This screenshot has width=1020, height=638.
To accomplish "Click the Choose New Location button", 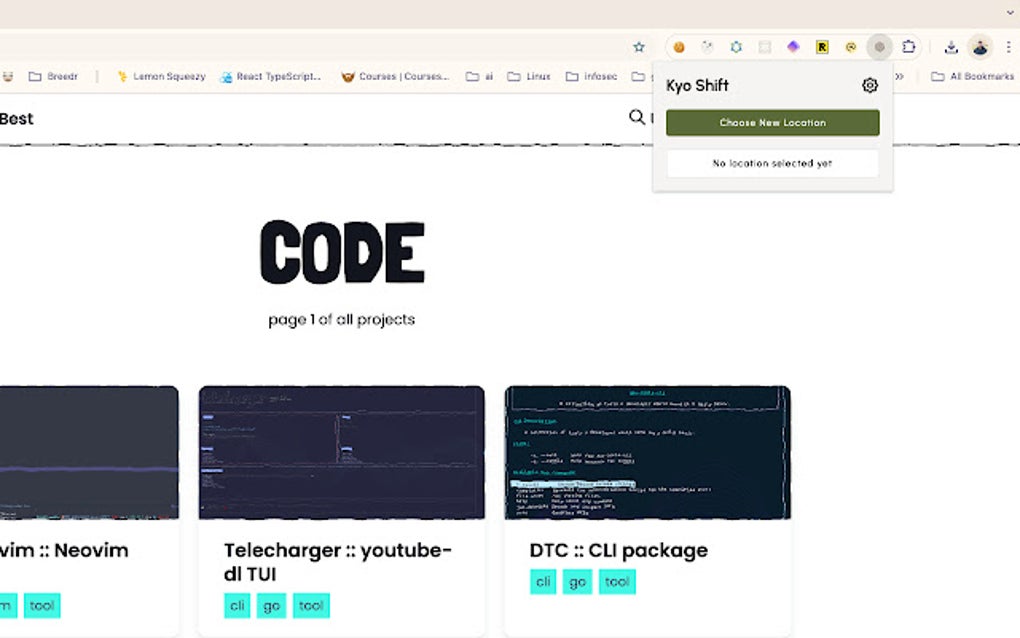I will tap(772, 122).
